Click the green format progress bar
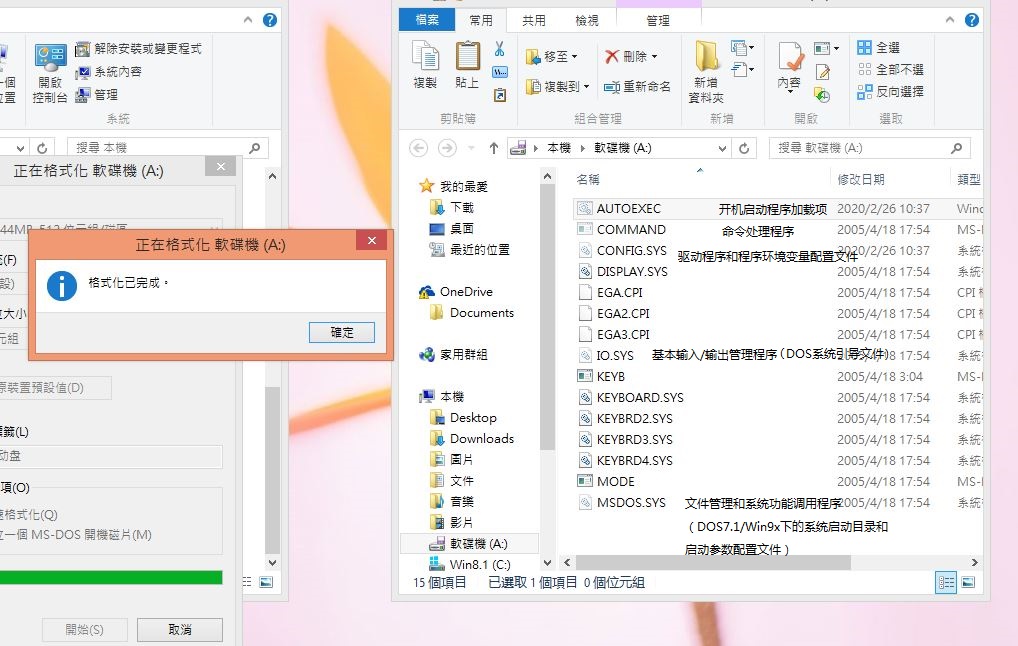Viewport: 1018px width, 646px height. coord(110,578)
